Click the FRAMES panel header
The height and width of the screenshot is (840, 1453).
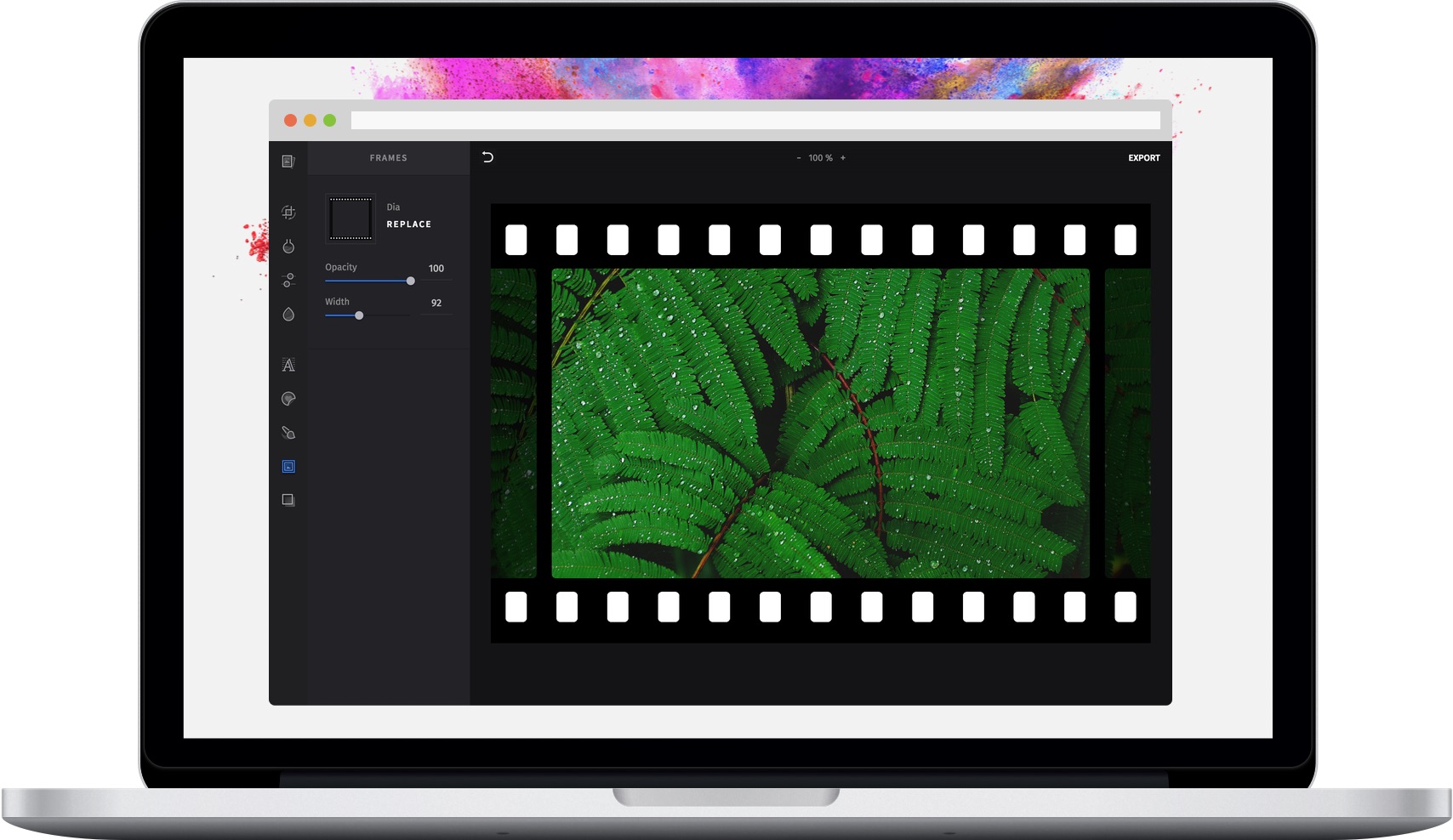point(389,158)
